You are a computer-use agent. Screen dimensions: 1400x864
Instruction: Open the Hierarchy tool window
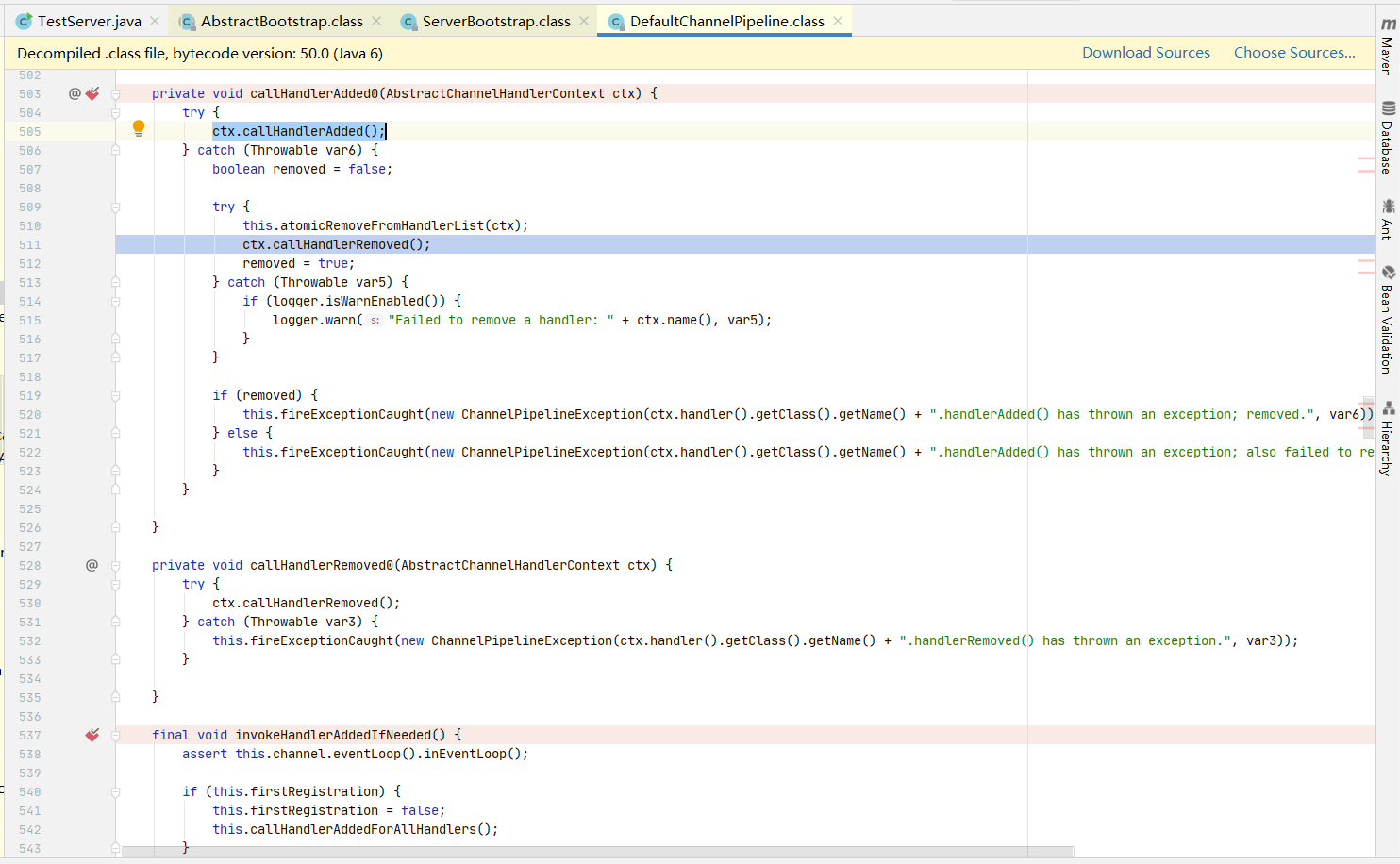point(1388,439)
